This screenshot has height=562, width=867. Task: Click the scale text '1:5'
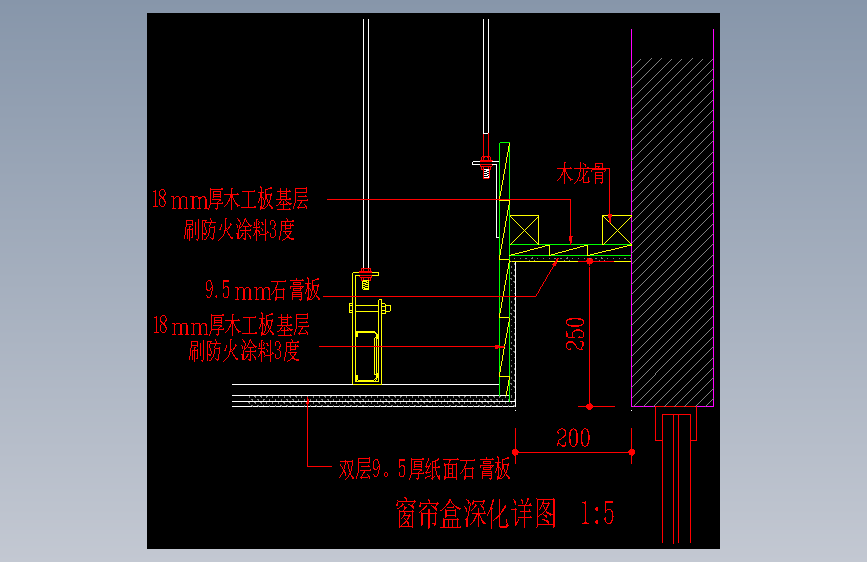click(597, 513)
